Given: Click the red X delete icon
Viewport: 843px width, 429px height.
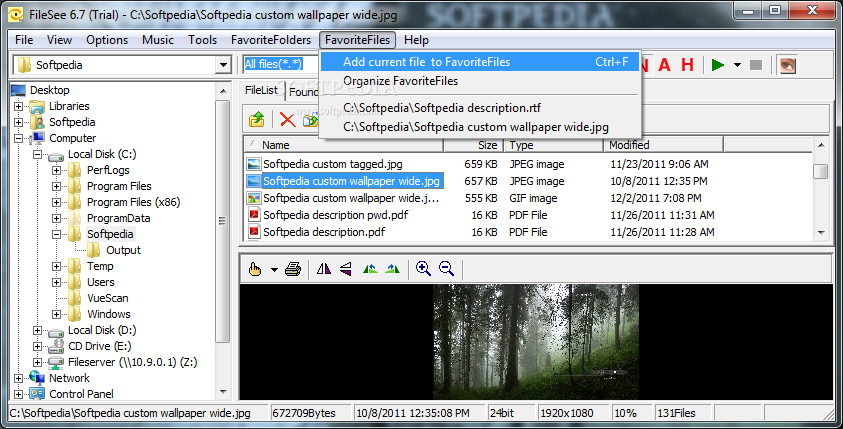Looking at the screenshot, I should pyautogui.click(x=288, y=119).
